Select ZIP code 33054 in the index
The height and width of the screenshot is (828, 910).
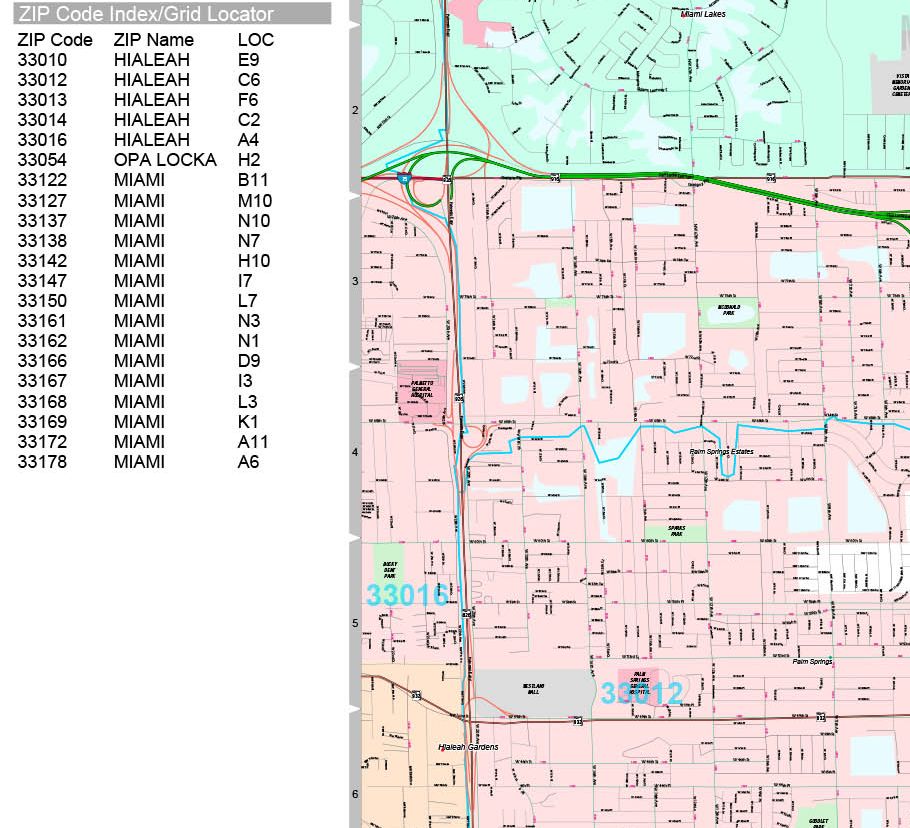tap(42, 160)
